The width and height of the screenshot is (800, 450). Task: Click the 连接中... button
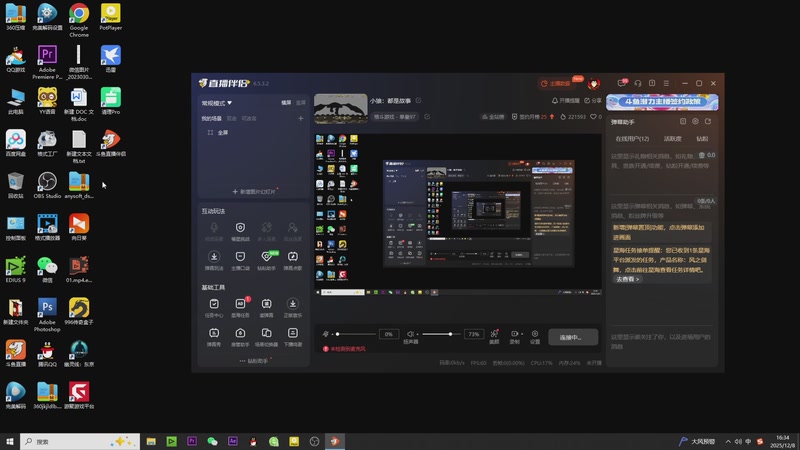(x=573, y=337)
